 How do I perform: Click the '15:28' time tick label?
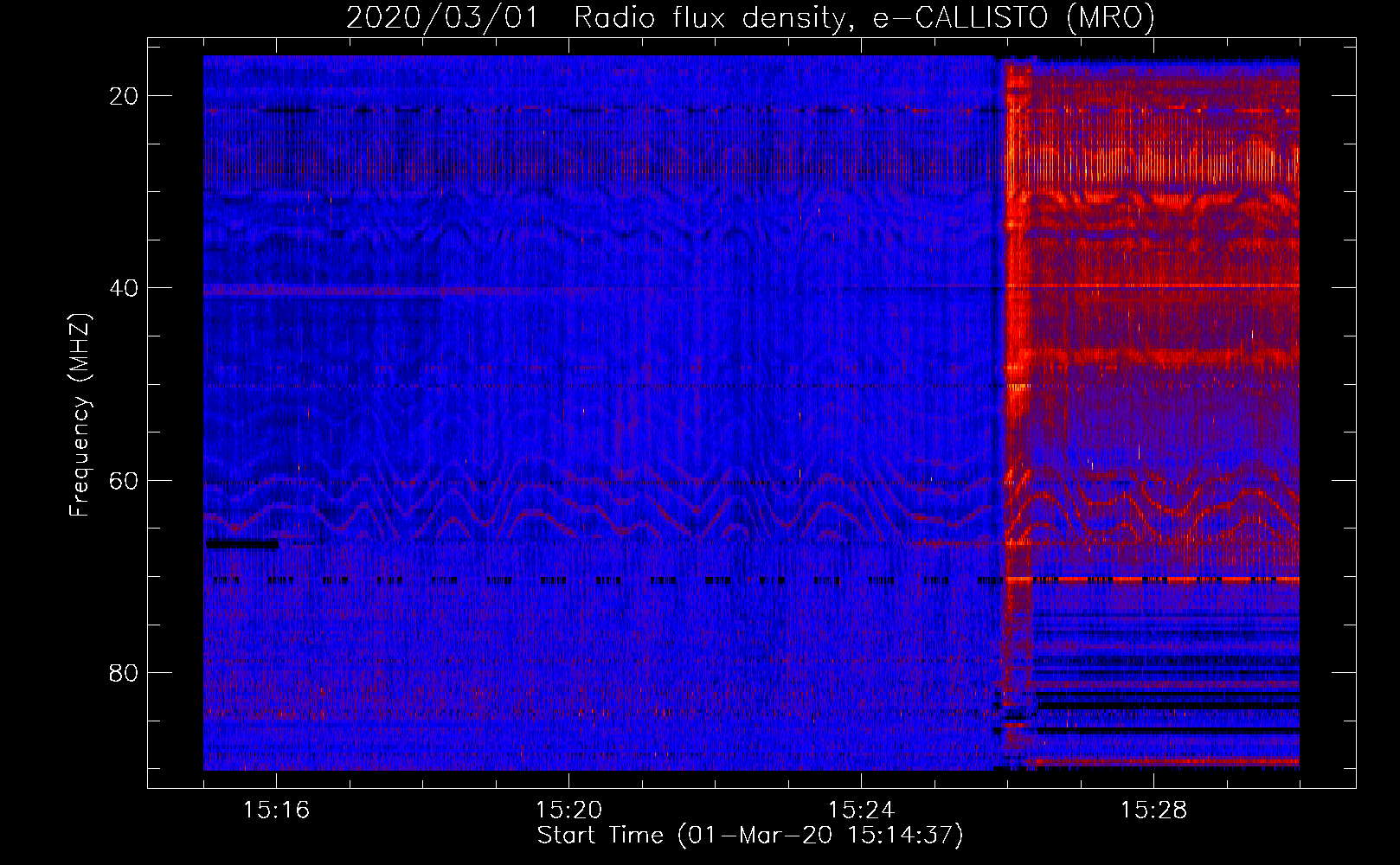point(1153,811)
